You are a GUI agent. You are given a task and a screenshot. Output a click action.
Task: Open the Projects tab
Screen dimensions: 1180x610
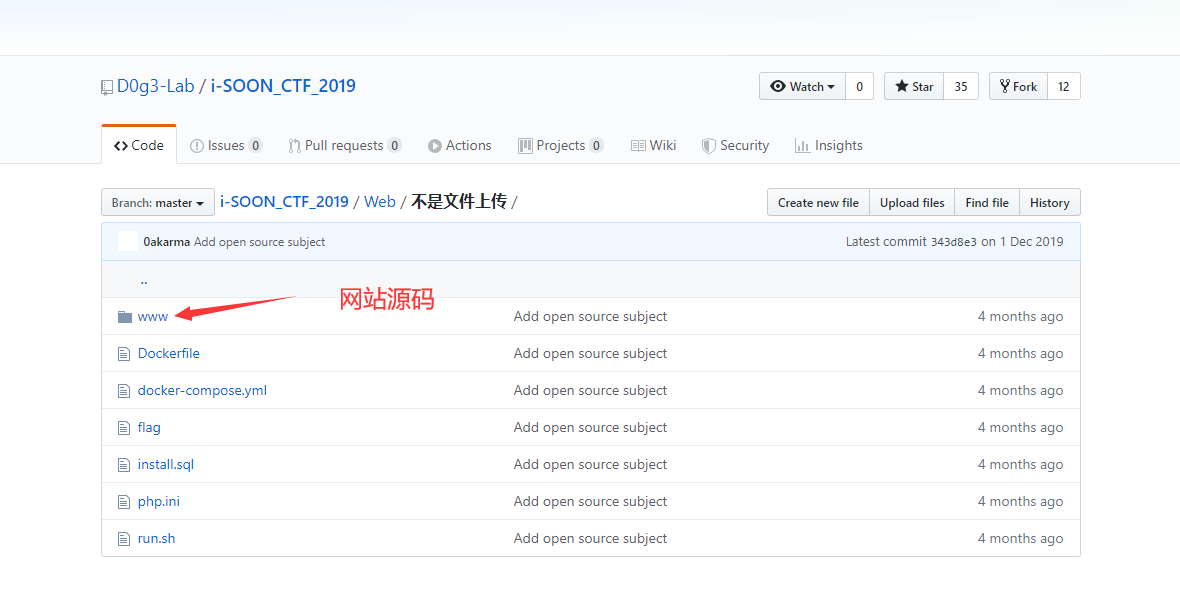561,145
